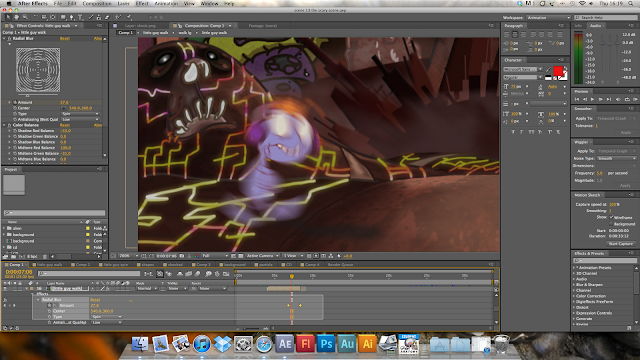
Task: Click the Brainstorm icon in timeline
Action: pyautogui.click(x=209, y=274)
